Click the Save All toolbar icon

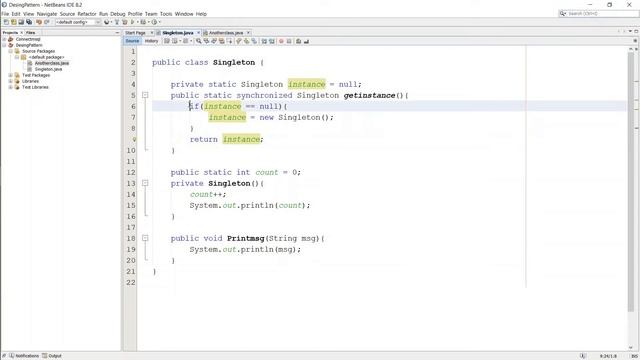point(29,22)
